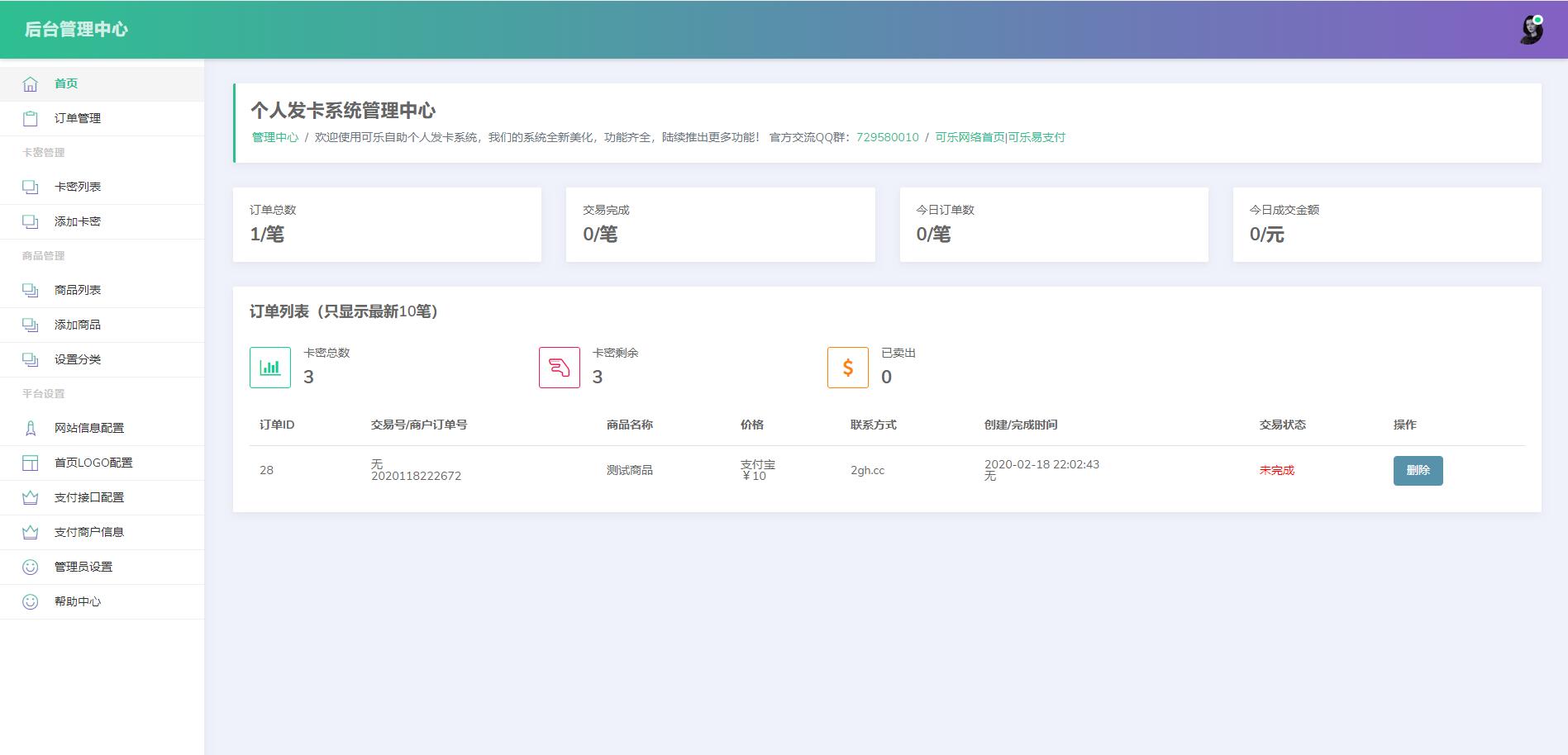1568x755 pixels.
Task: Switch to 支付接口配置 section
Action: 88,497
